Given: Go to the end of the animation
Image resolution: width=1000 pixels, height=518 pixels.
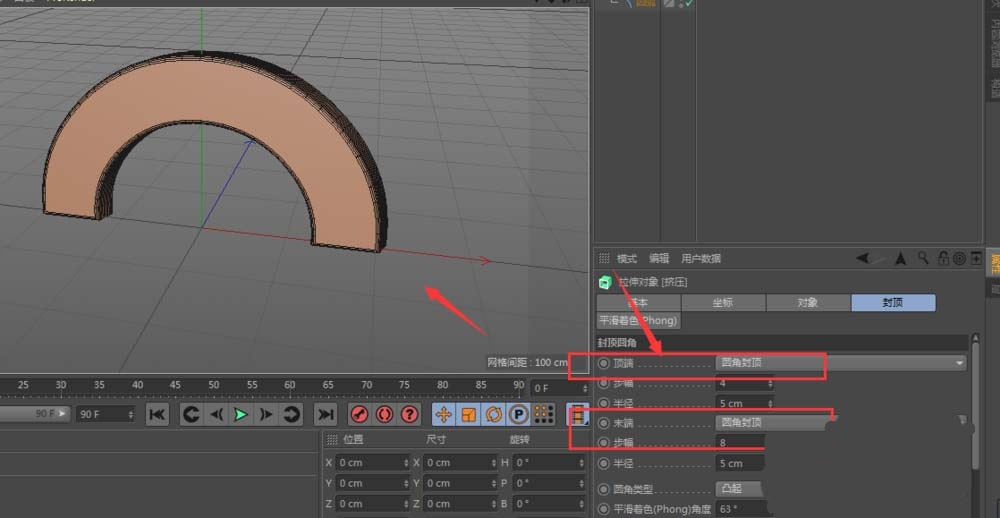Looking at the screenshot, I should (325, 414).
